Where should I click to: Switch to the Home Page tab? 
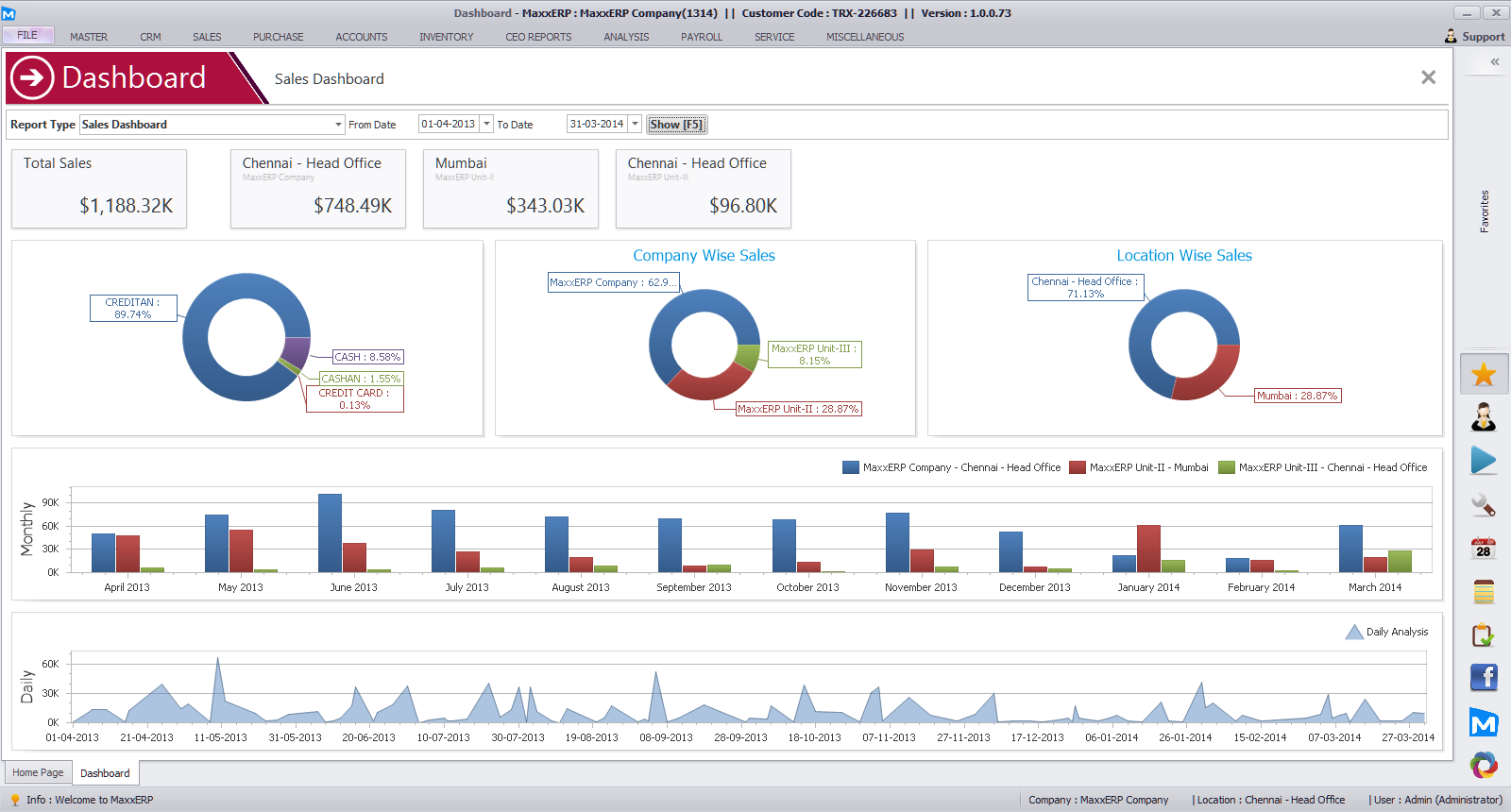point(38,772)
